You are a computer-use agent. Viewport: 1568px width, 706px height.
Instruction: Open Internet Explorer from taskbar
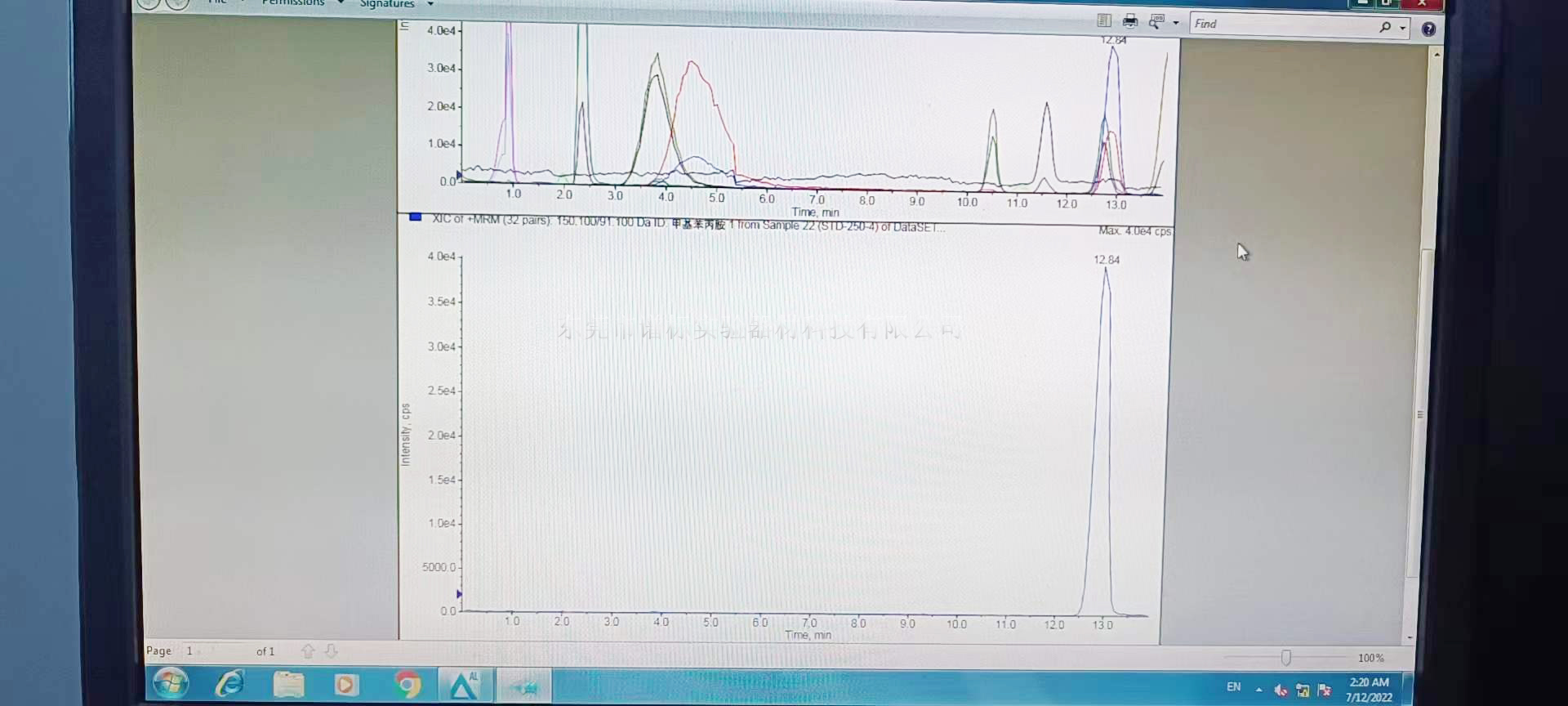pos(230,683)
